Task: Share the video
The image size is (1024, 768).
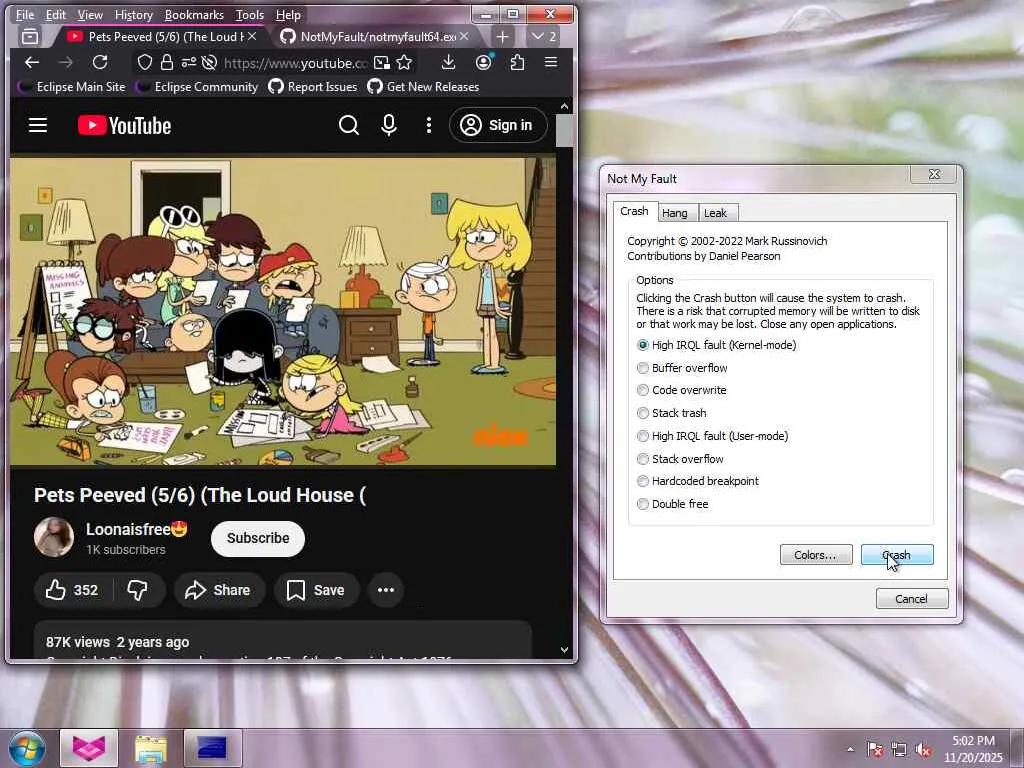Action: [218, 590]
